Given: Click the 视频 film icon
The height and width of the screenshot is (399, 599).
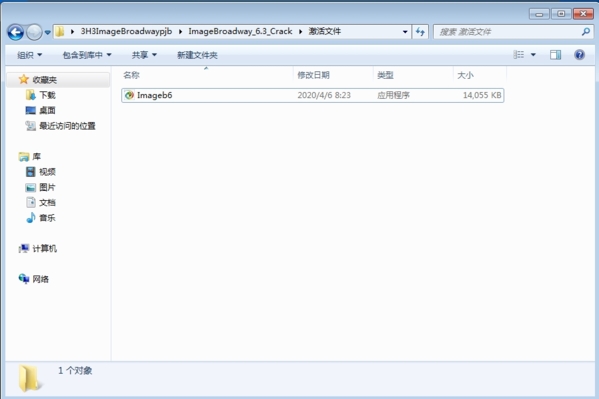Looking at the screenshot, I should 31,172.
